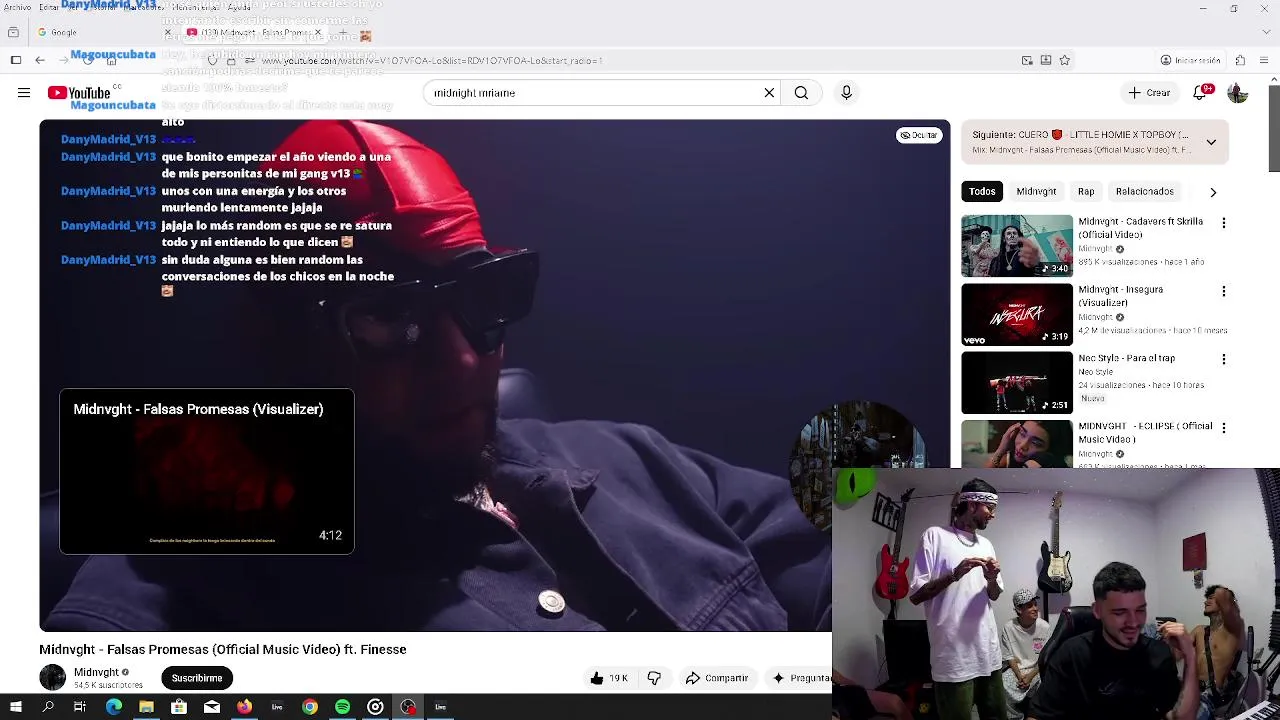Viewport: 1280px width, 720px height.
Task: Run search with the magnifier button
Action: [801, 93]
